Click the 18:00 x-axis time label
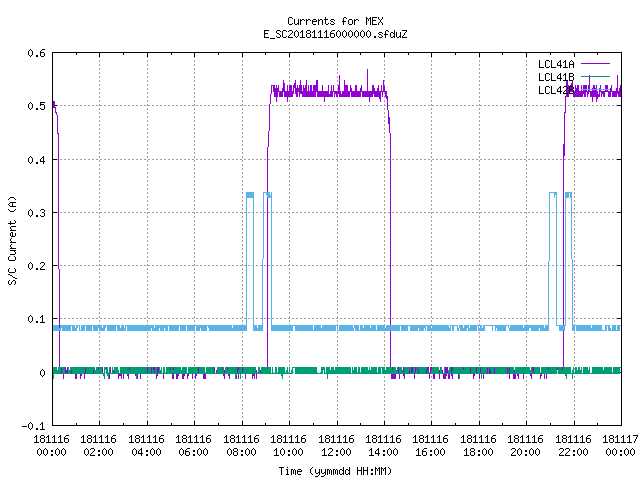The width and height of the screenshot is (640, 480). tap(478, 452)
